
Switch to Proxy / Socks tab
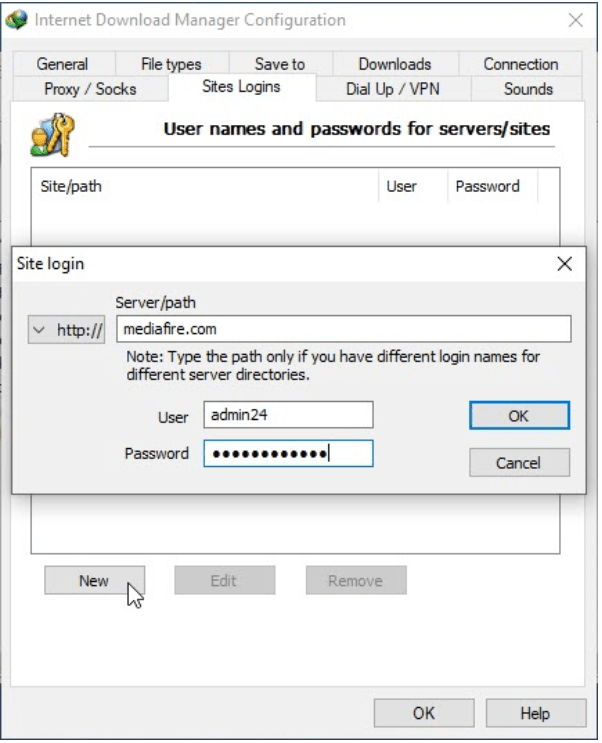coord(90,89)
